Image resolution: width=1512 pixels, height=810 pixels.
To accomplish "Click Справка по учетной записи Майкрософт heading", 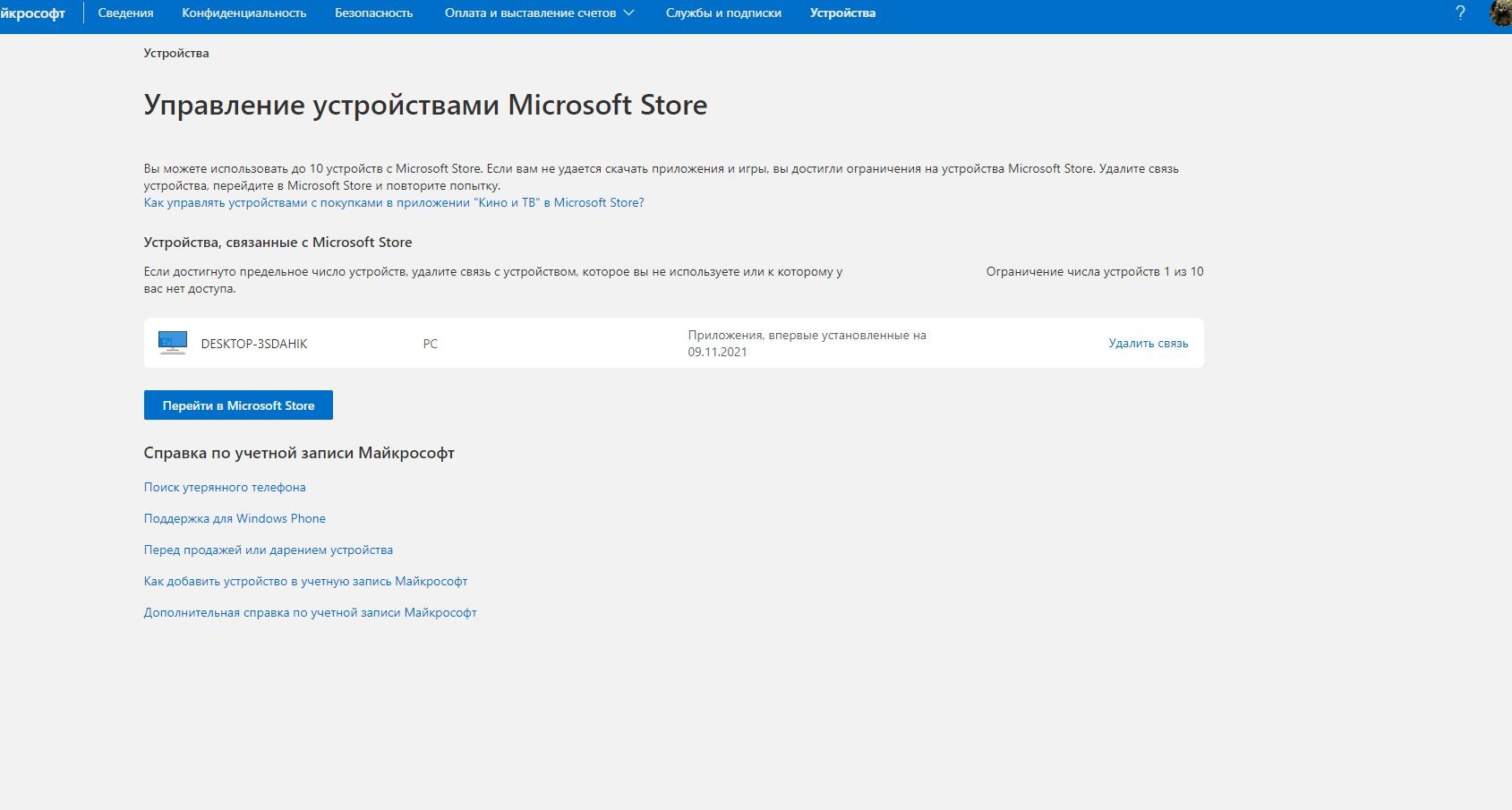I will point(299,453).
